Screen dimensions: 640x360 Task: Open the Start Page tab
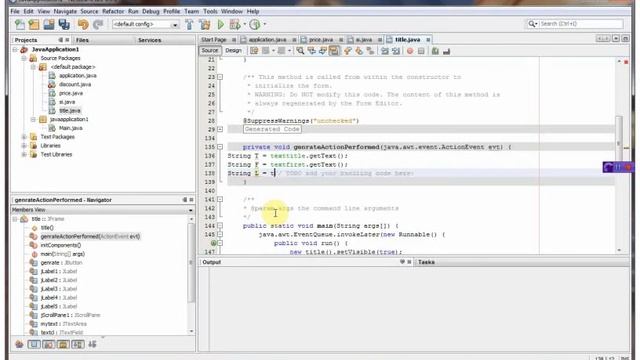[214, 40]
